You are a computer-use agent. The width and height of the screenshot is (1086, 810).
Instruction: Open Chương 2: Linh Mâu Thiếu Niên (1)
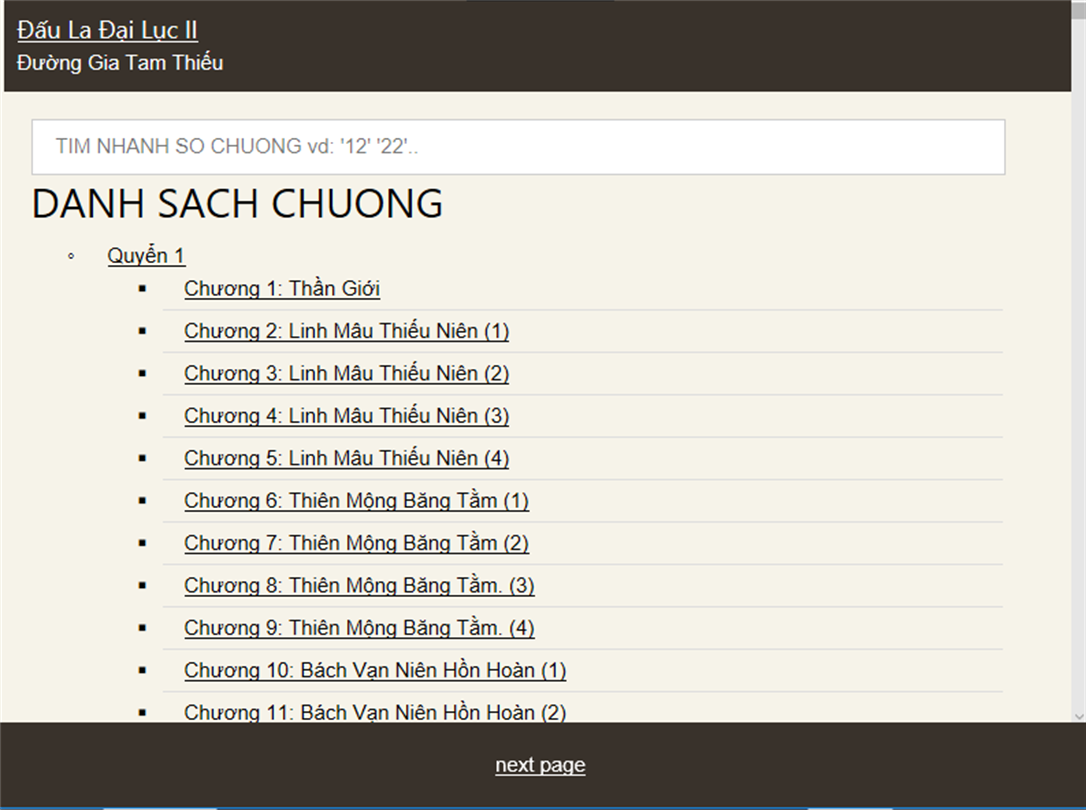346,331
